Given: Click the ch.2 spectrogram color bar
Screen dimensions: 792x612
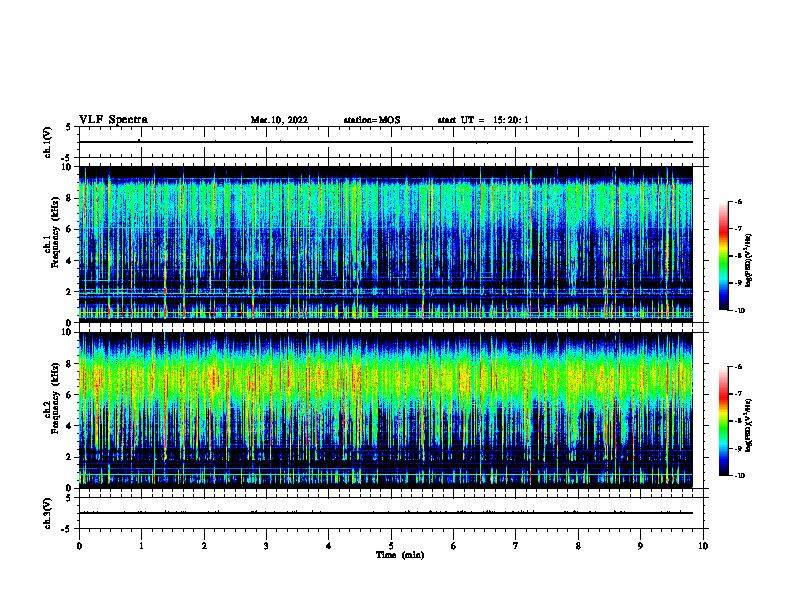Looking at the screenshot, I should tap(723, 421).
